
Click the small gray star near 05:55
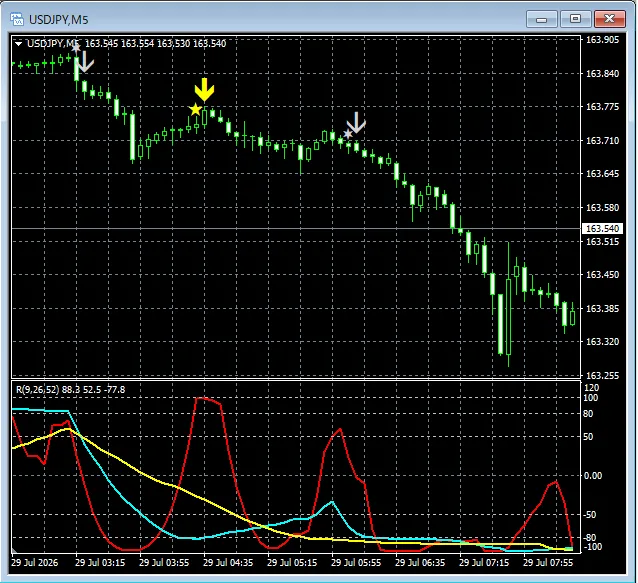347,134
